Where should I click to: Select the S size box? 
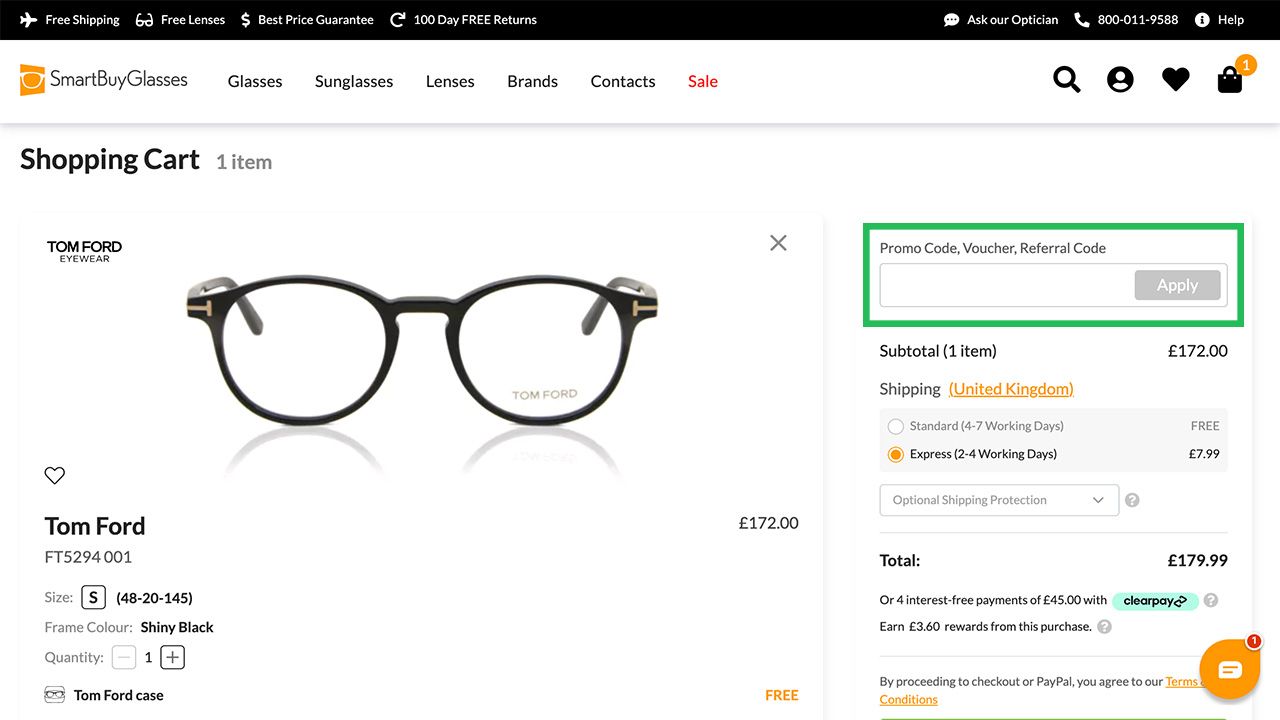coord(93,598)
